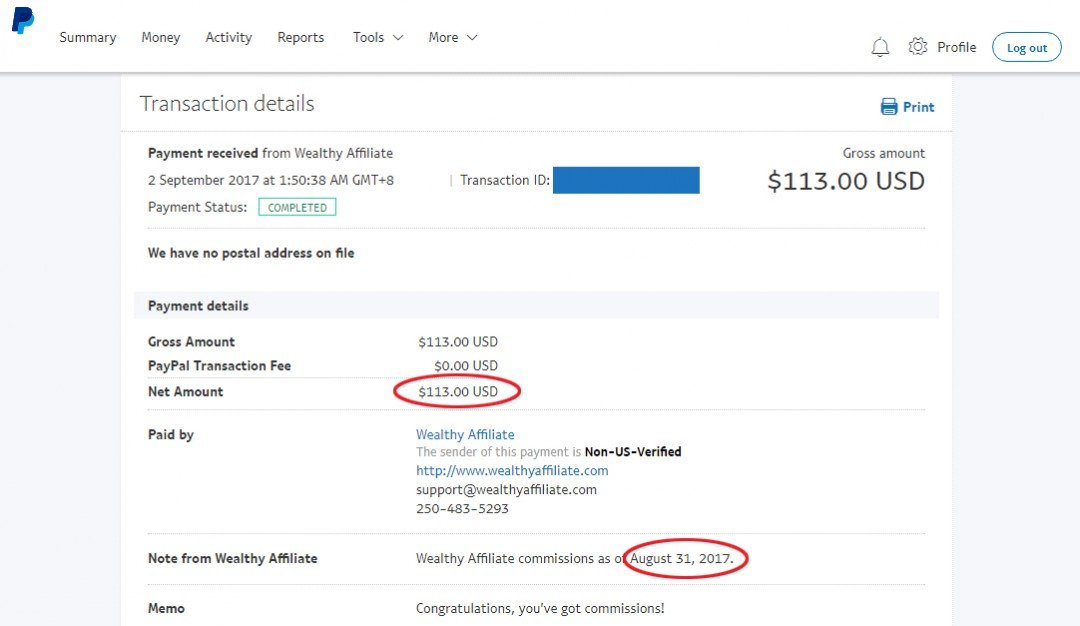Select the date 2 September 2017 timestamp

(271, 180)
